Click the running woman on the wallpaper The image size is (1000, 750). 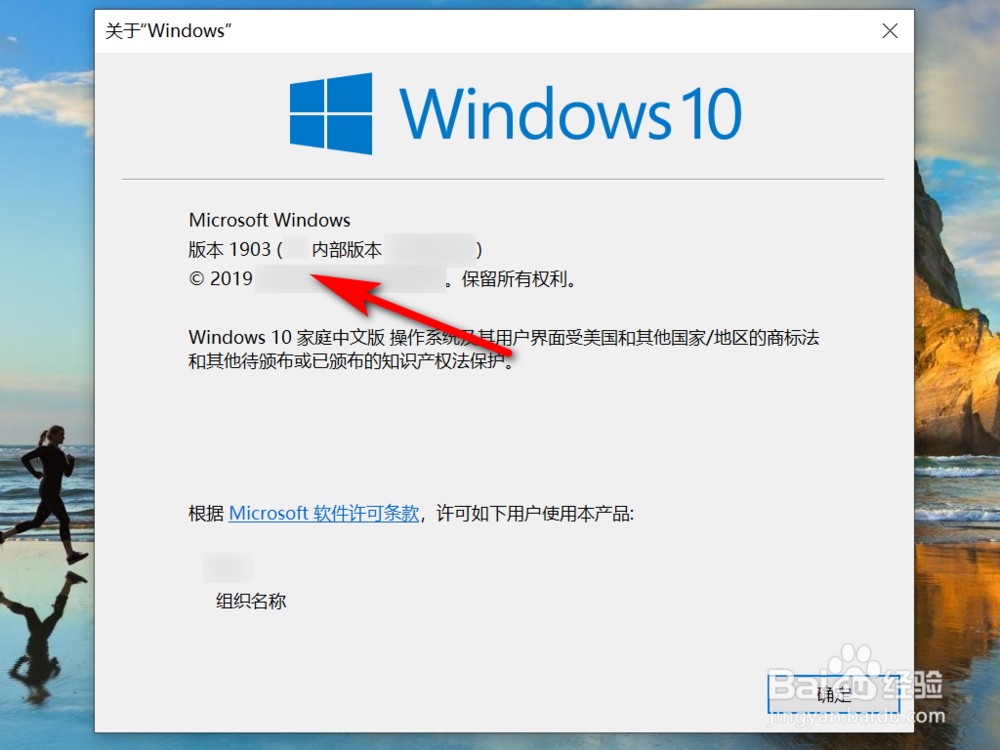tap(47, 494)
